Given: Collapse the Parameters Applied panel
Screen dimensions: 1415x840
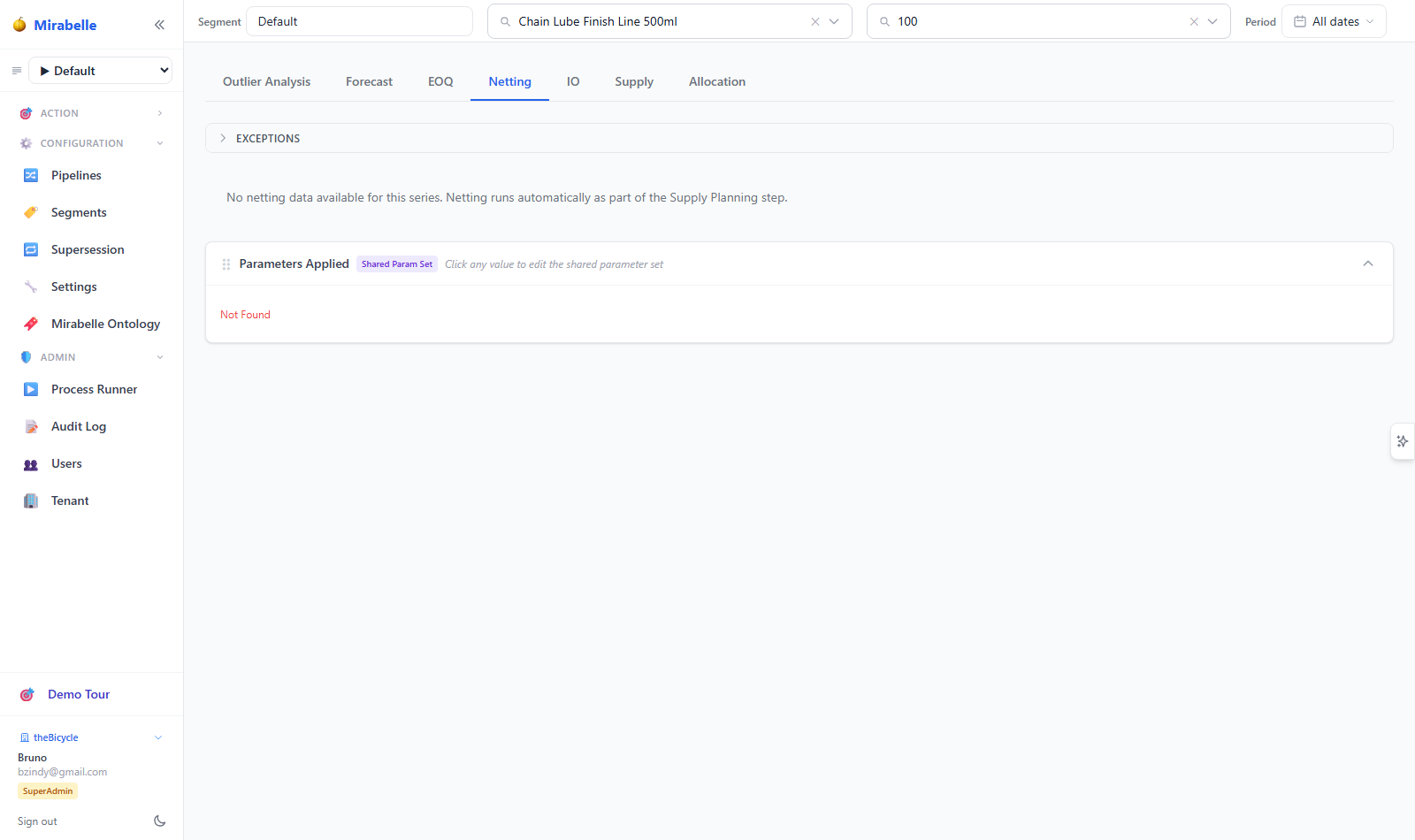Looking at the screenshot, I should (1368, 263).
